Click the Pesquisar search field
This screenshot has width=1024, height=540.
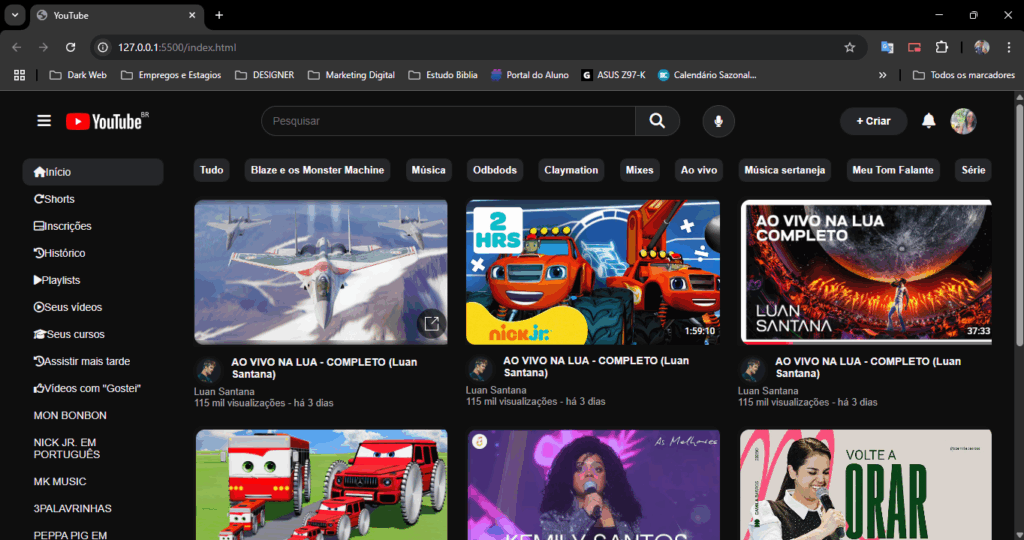point(448,121)
